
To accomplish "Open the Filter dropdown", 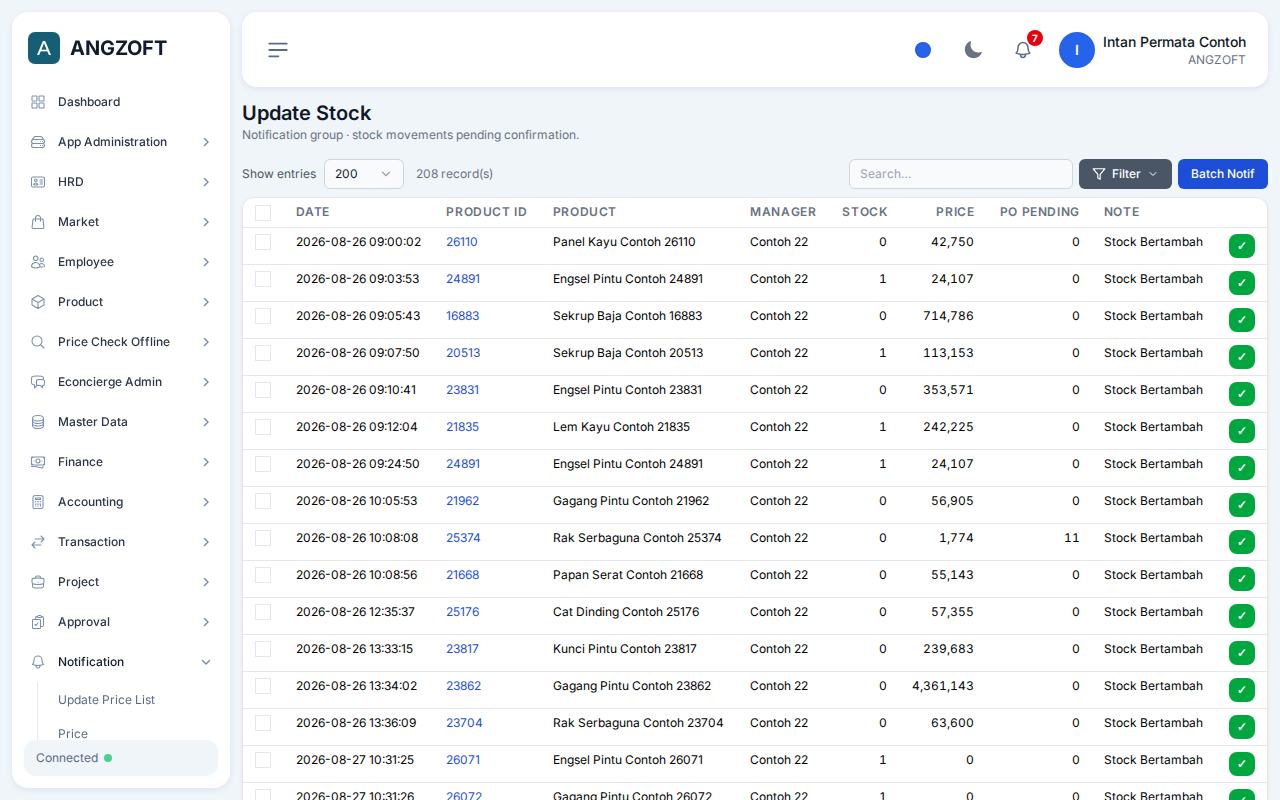I will (1125, 174).
